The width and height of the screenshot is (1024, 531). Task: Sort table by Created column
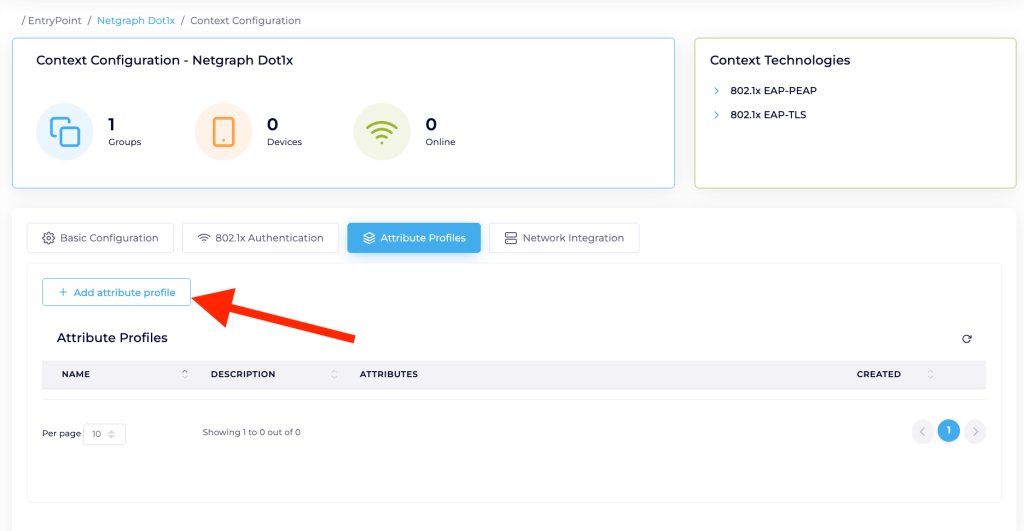pyautogui.click(x=930, y=374)
